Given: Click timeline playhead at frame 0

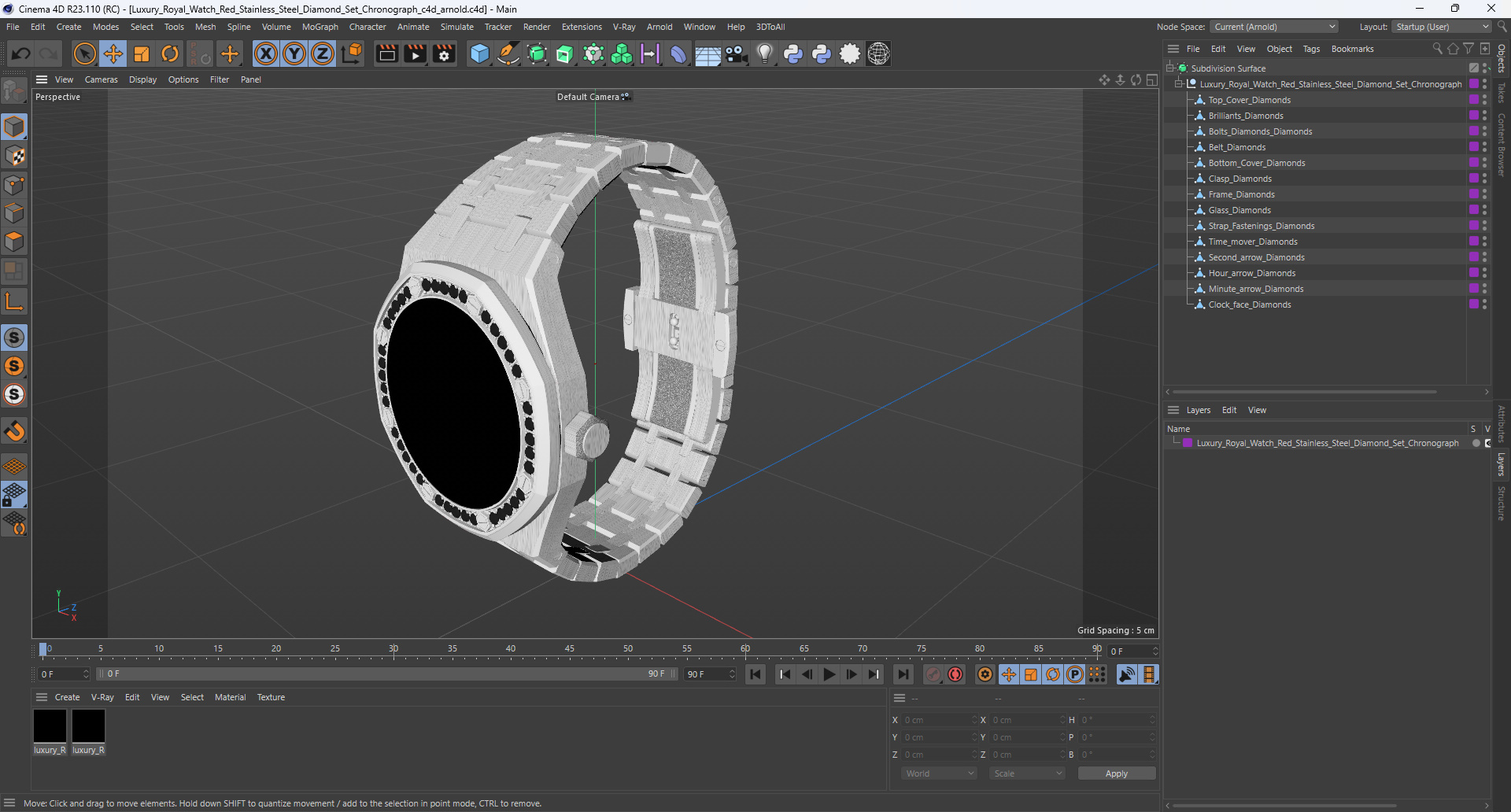Looking at the screenshot, I should 43,650.
